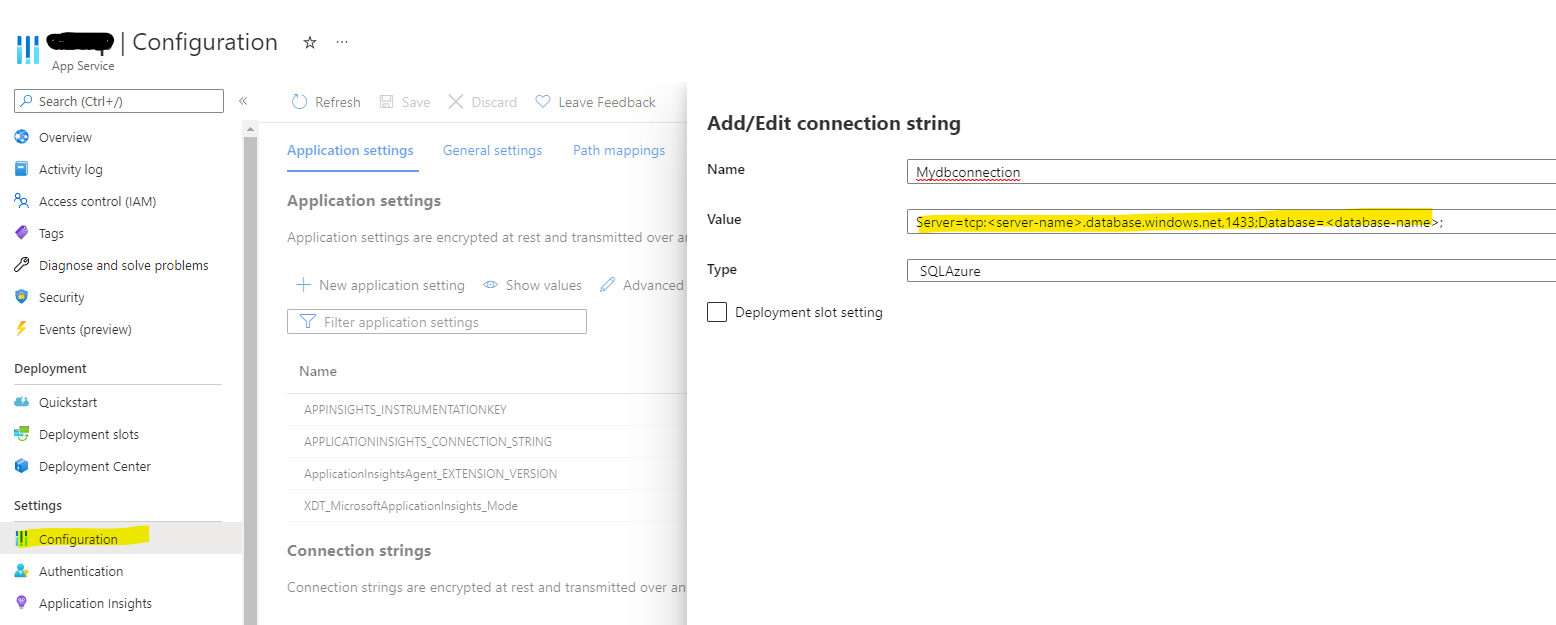Screen dimensions: 1556x625
Task: Click New application setting button
Action: tap(381, 285)
